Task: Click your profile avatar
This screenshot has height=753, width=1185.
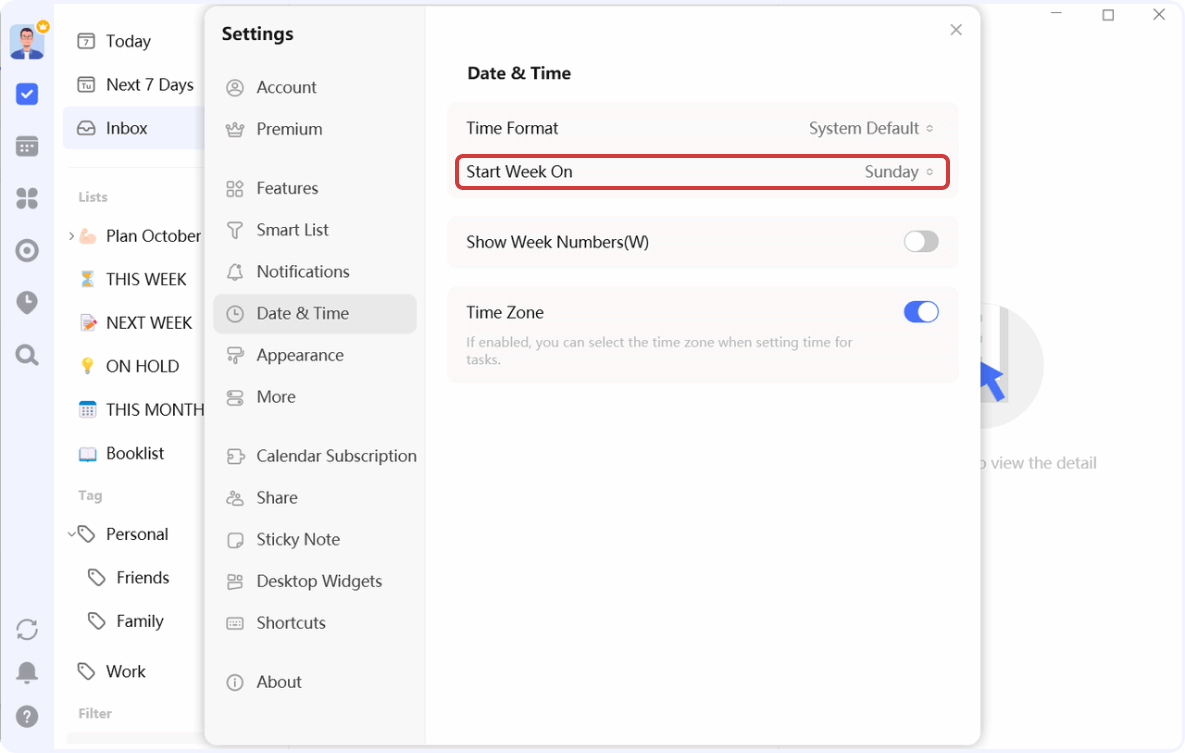Action: tap(26, 40)
